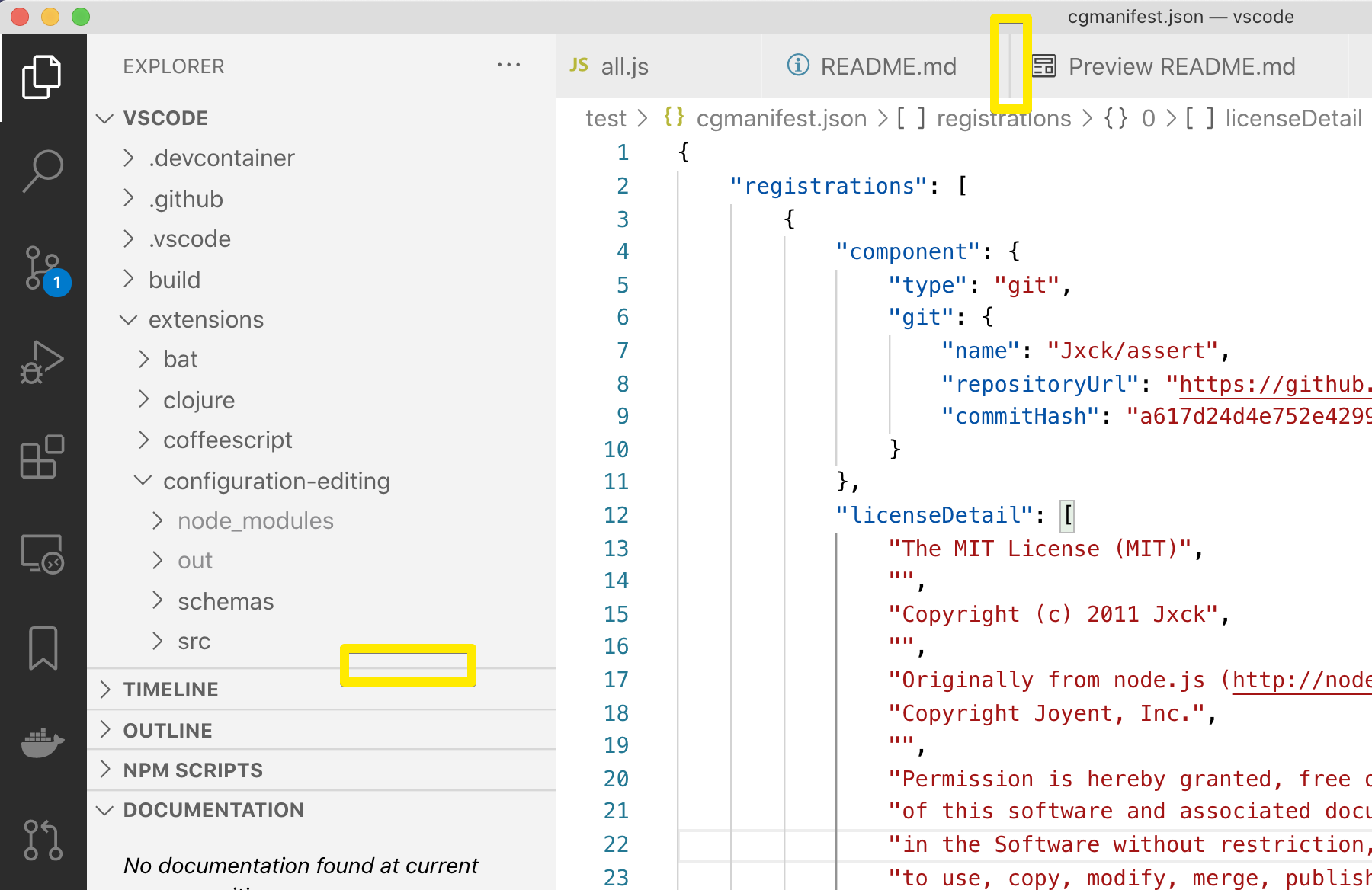1372x890 pixels.
Task: Open the Explorer view in the activity bar
Action: coord(42,75)
